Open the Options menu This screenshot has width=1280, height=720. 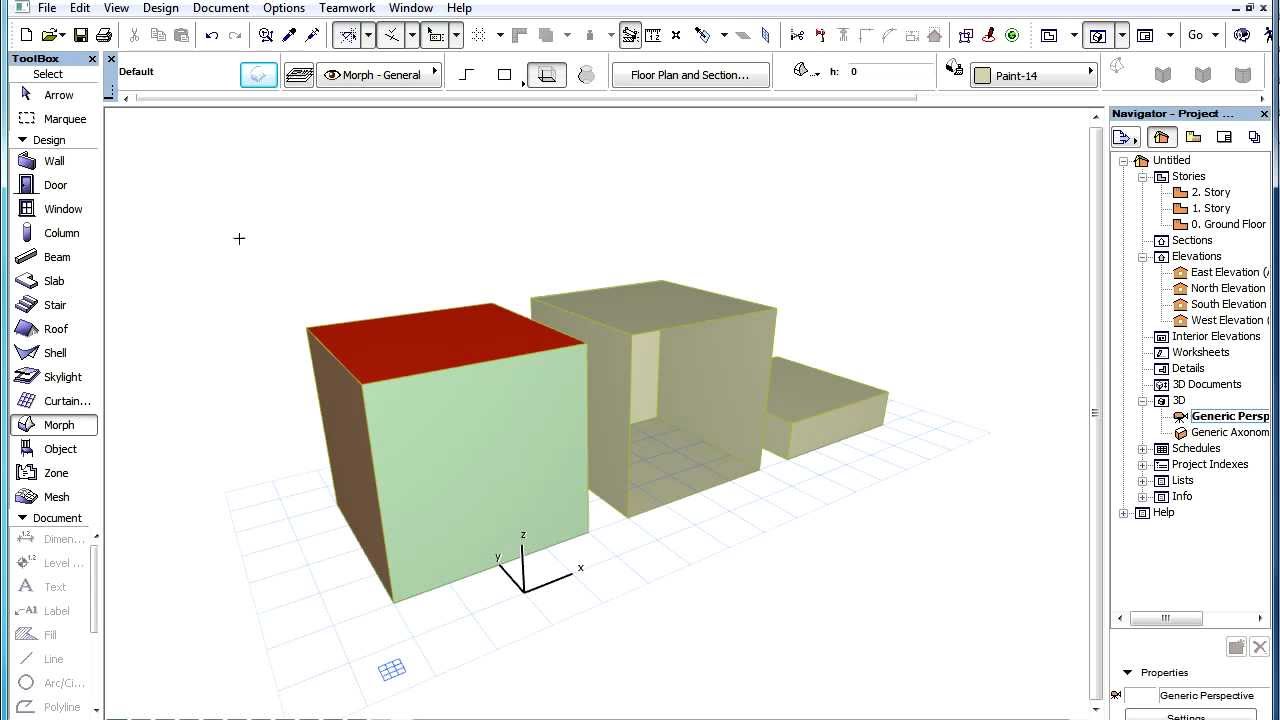pyautogui.click(x=284, y=8)
